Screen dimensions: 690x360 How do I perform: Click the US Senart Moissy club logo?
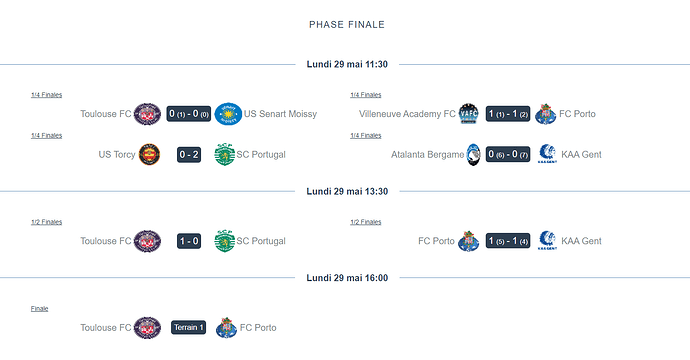(228, 114)
